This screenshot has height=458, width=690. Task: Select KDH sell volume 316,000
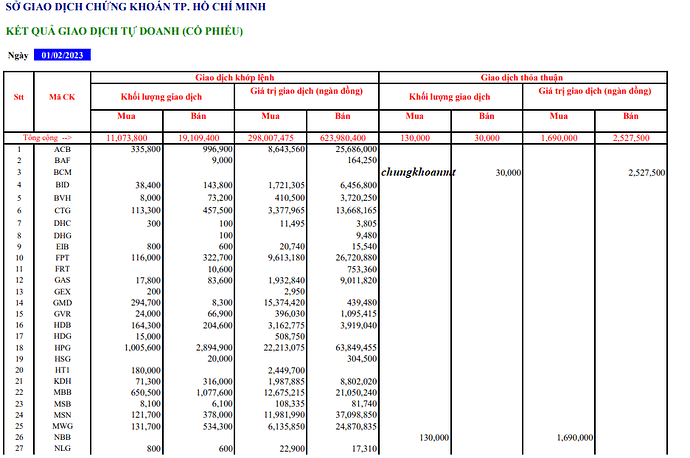(x=217, y=381)
